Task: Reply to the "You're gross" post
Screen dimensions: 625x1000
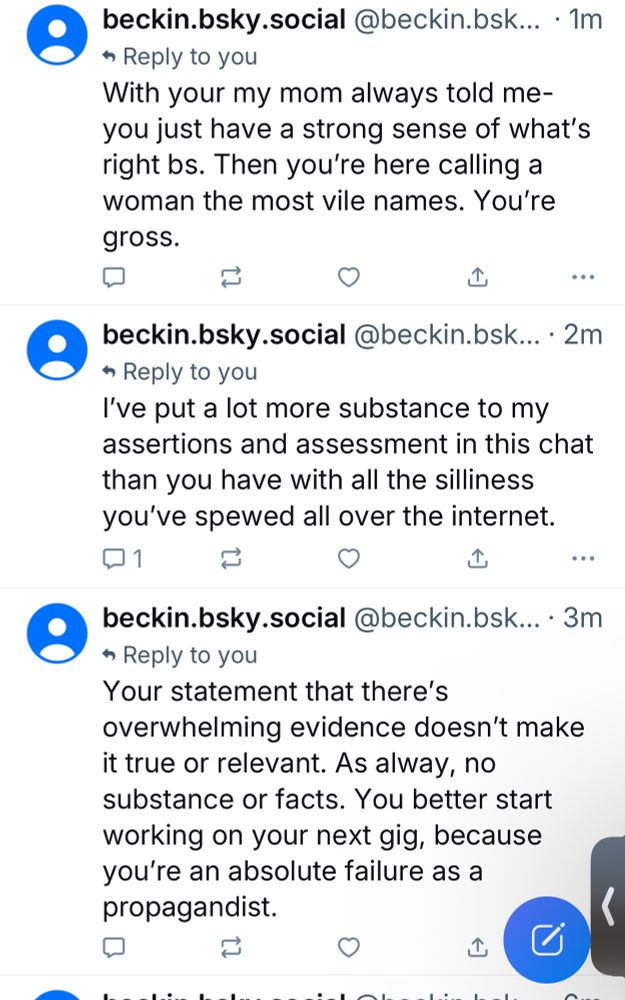Action: (x=114, y=276)
